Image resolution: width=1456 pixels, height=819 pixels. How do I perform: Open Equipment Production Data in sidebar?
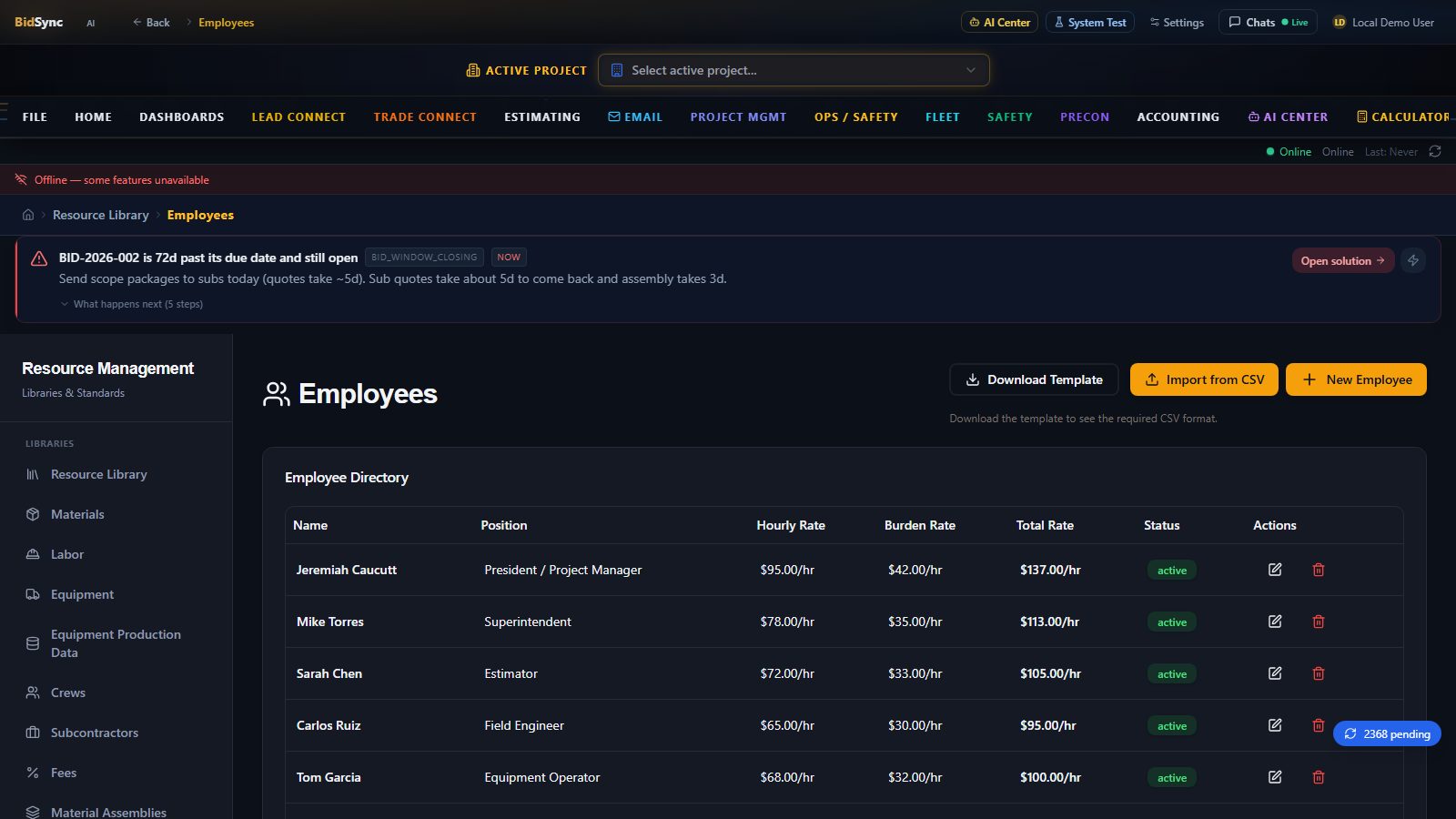coord(116,643)
